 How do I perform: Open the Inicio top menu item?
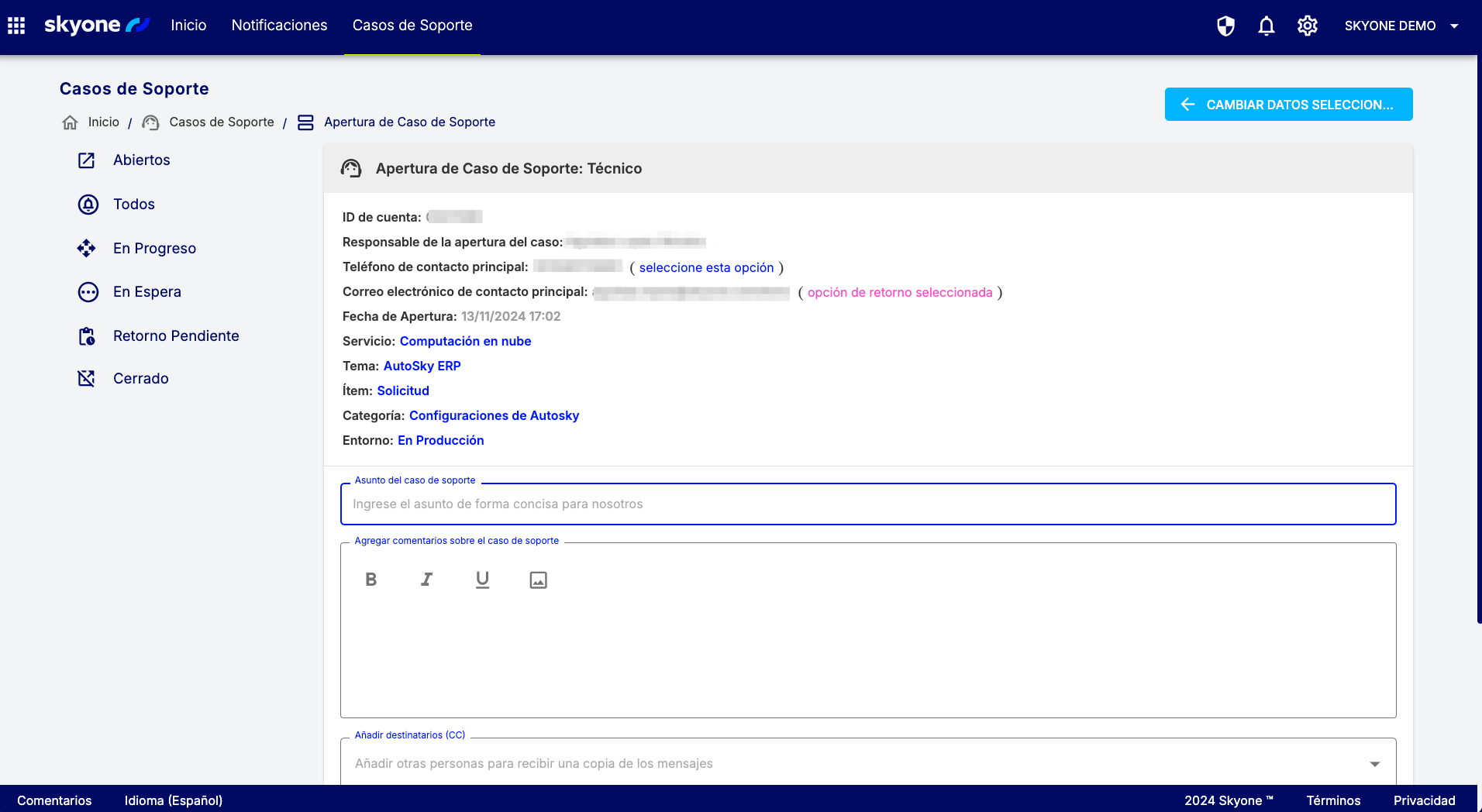click(x=188, y=26)
